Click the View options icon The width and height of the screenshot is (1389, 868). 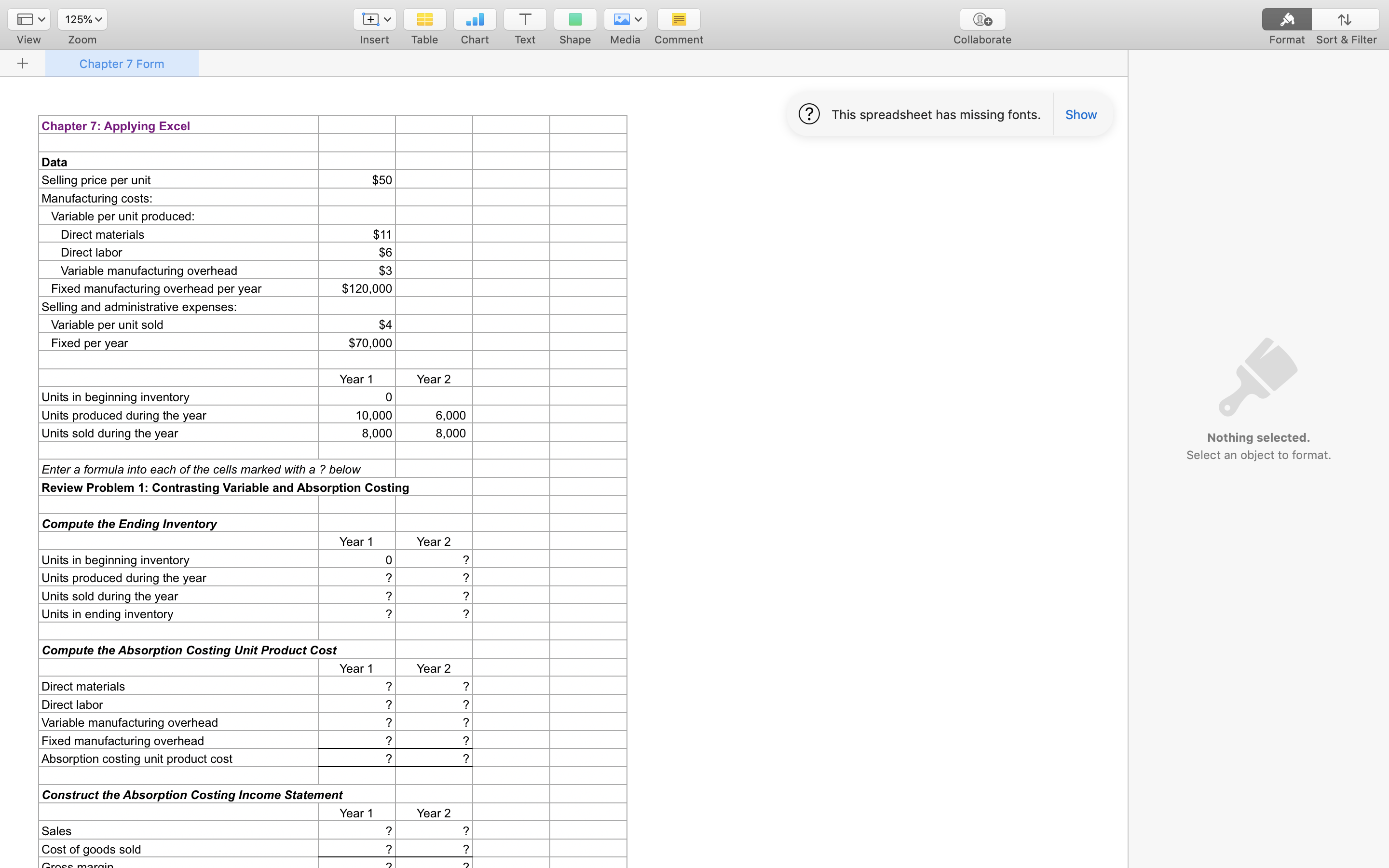tap(24, 19)
